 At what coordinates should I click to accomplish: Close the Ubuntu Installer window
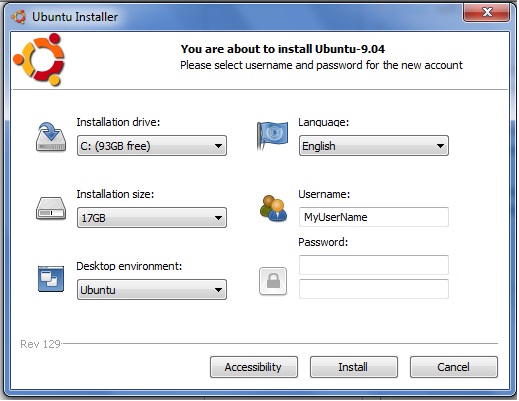tap(487, 13)
